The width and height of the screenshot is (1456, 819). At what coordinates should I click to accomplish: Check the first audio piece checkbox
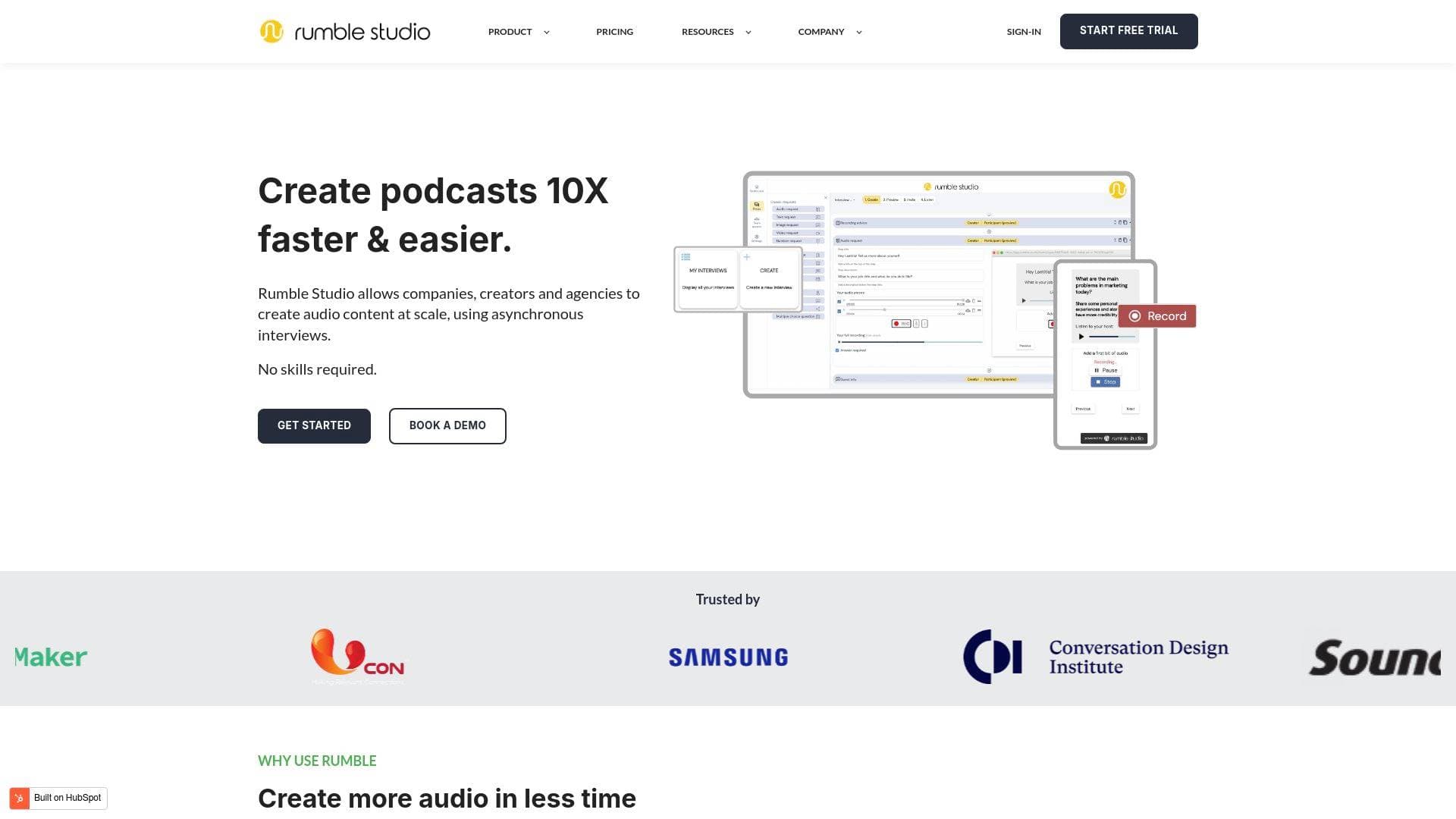(839, 301)
